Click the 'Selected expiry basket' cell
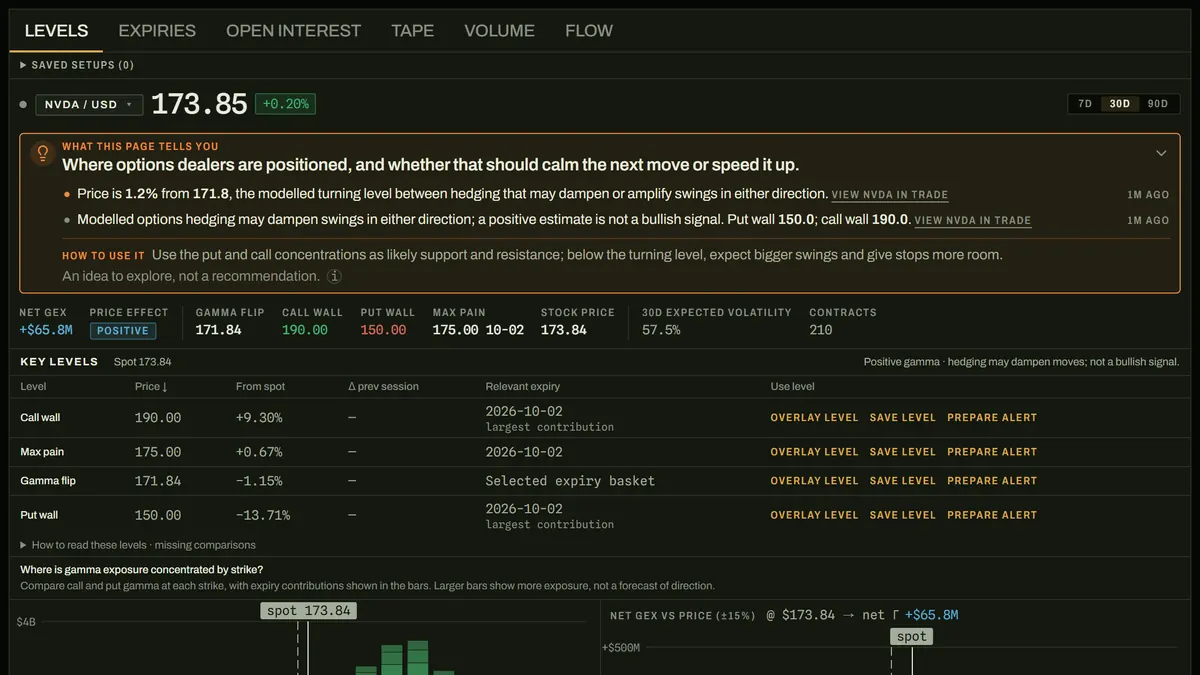The image size is (1200, 675). [x=570, y=481]
